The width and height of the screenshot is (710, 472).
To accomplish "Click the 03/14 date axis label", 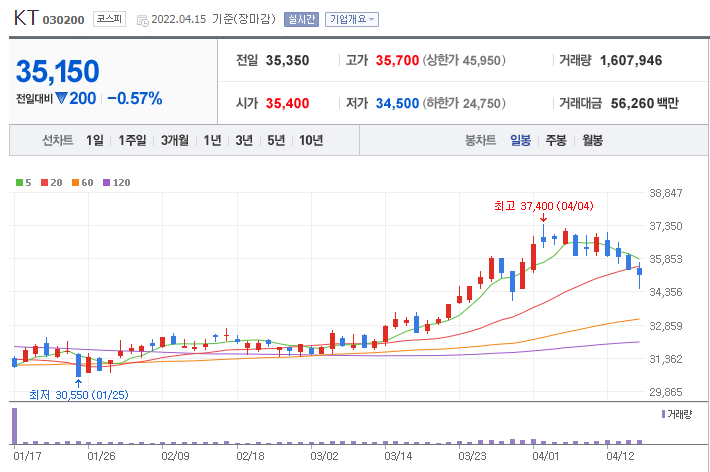I will 398,456.
